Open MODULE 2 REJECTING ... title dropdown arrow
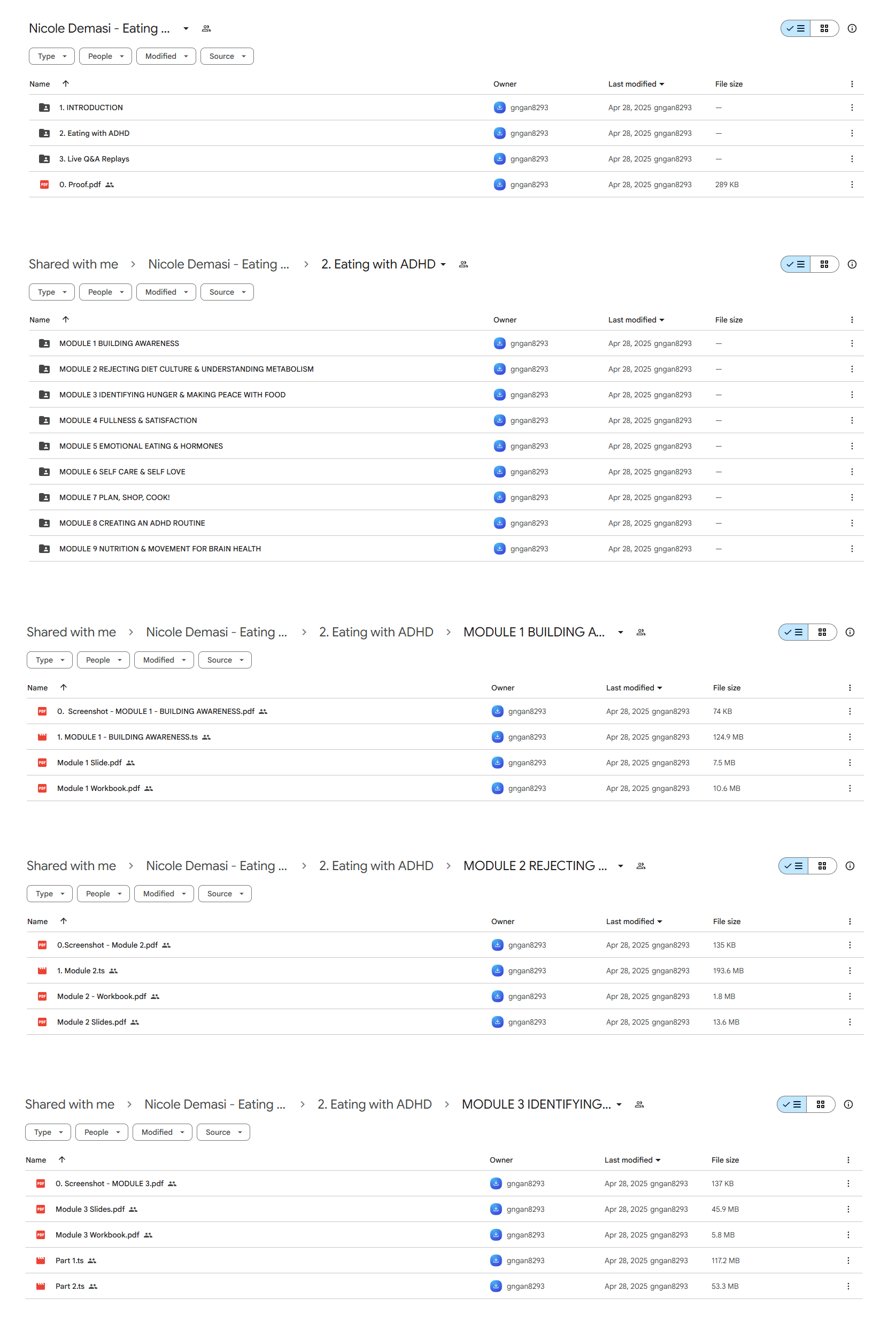This screenshot has width=896, height=1322. [620, 866]
